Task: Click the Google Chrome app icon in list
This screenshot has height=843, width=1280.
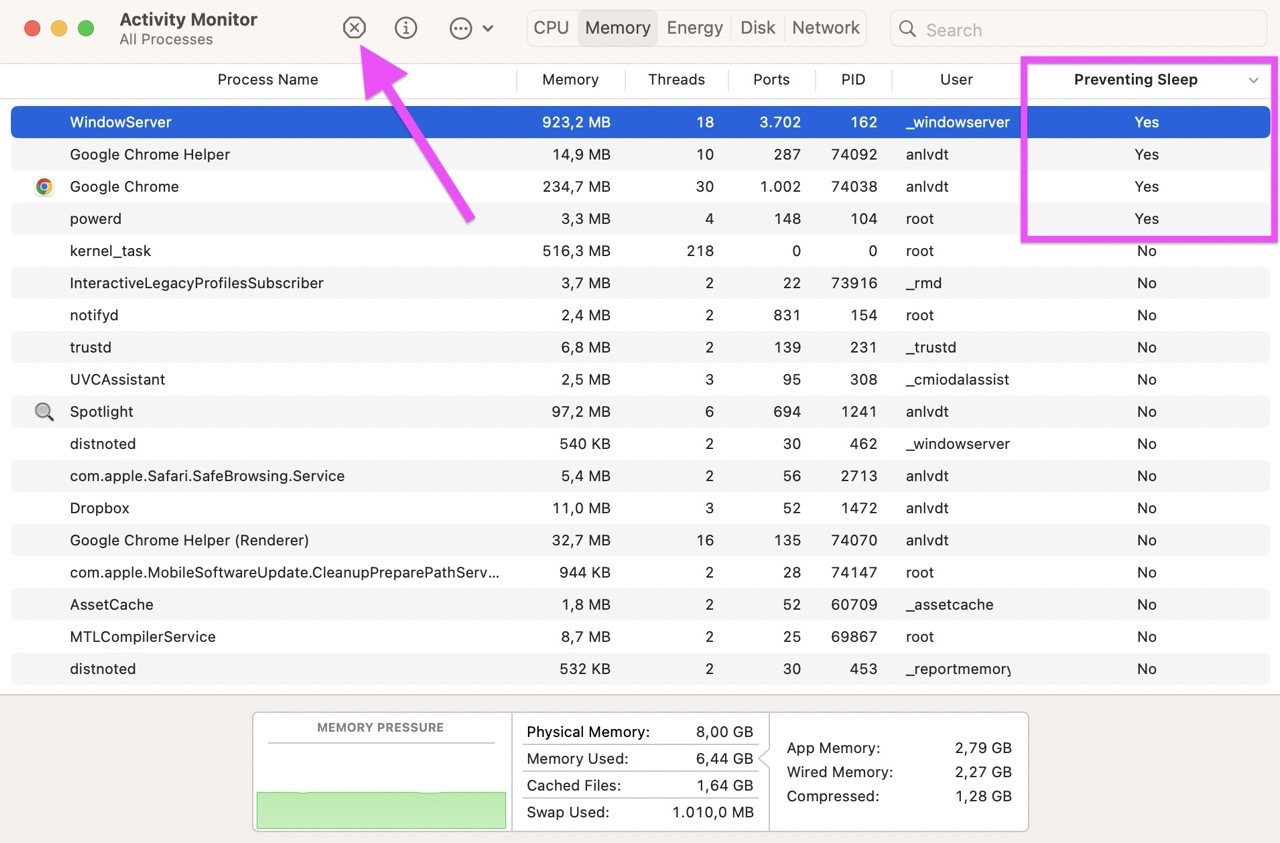Action: 44,187
